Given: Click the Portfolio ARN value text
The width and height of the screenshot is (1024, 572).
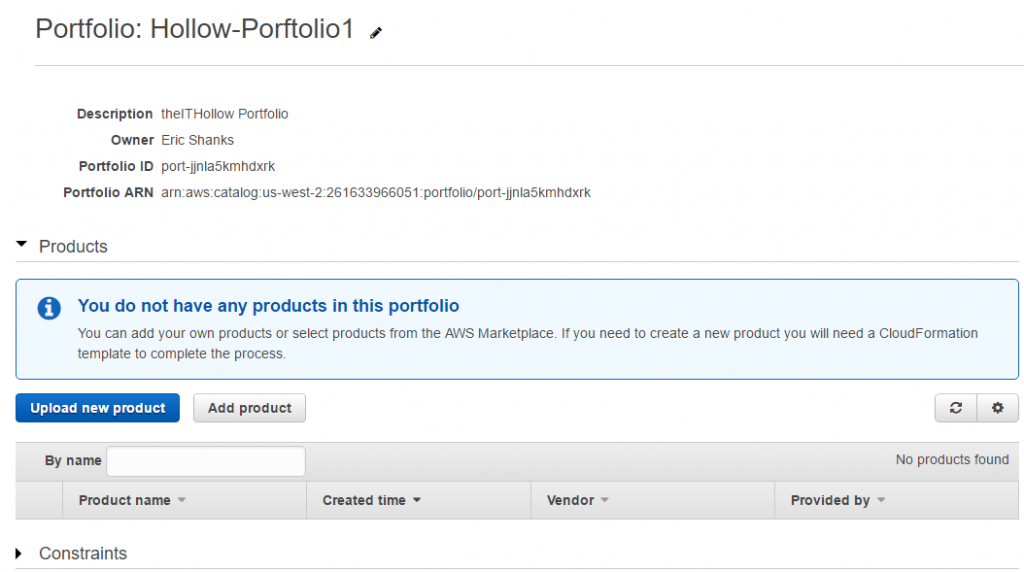Looking at the screenshot, I should [x=376, y=192].
